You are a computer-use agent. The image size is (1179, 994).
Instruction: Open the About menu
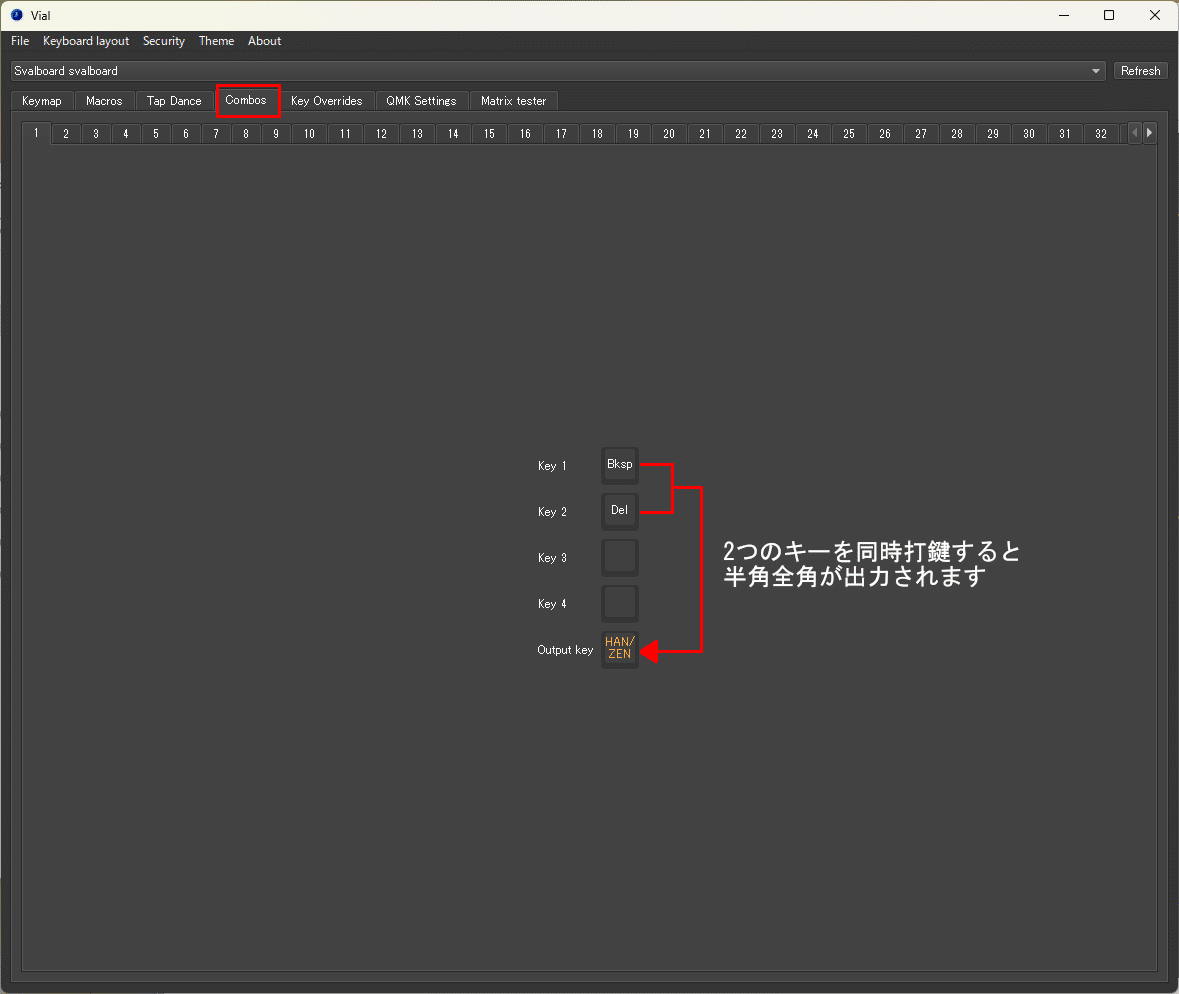(265, 41)
